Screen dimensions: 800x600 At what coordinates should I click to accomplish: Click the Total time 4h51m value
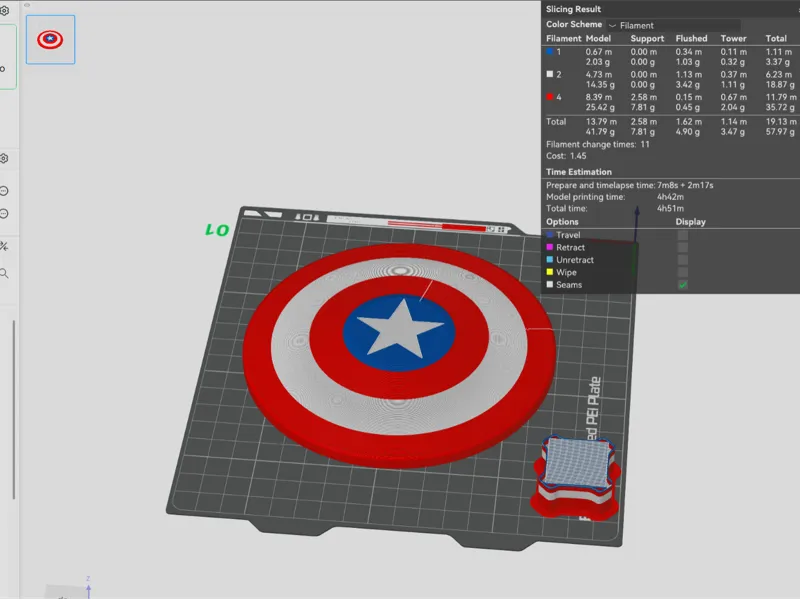click(x=670, y=208)
